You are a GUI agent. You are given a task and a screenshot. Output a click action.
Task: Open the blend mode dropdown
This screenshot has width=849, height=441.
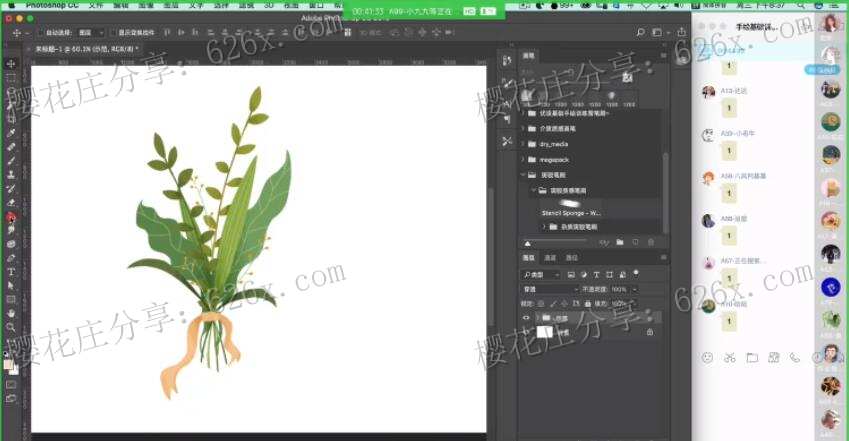(550, 289)
